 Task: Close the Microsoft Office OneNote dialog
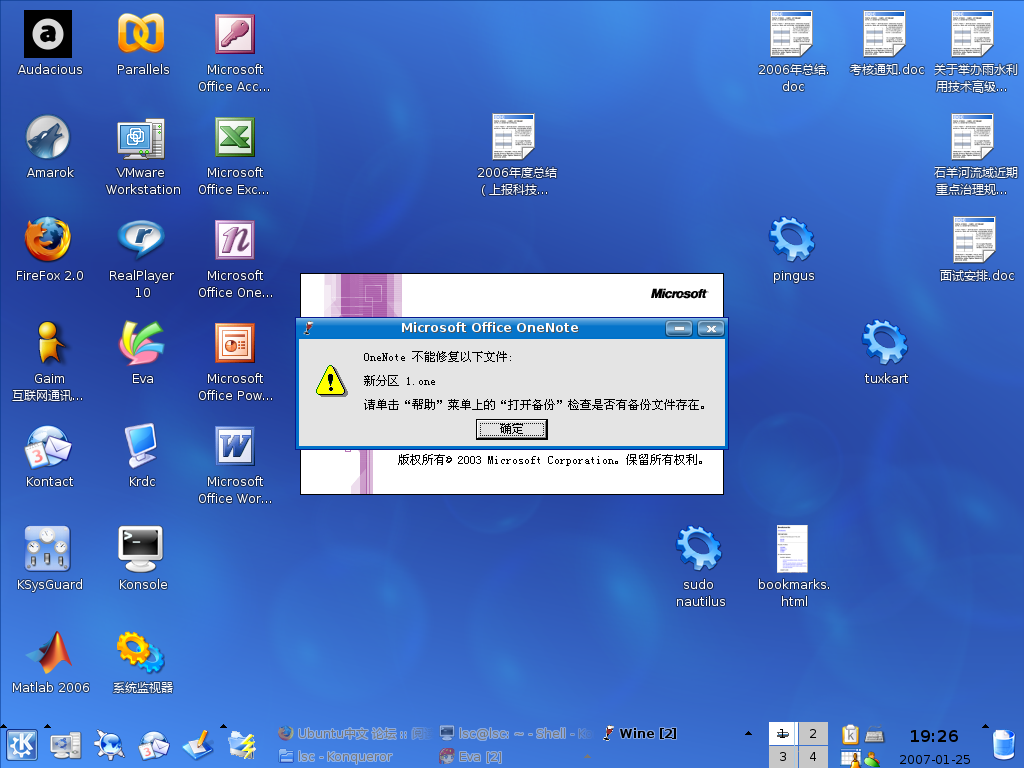point(711,328)
